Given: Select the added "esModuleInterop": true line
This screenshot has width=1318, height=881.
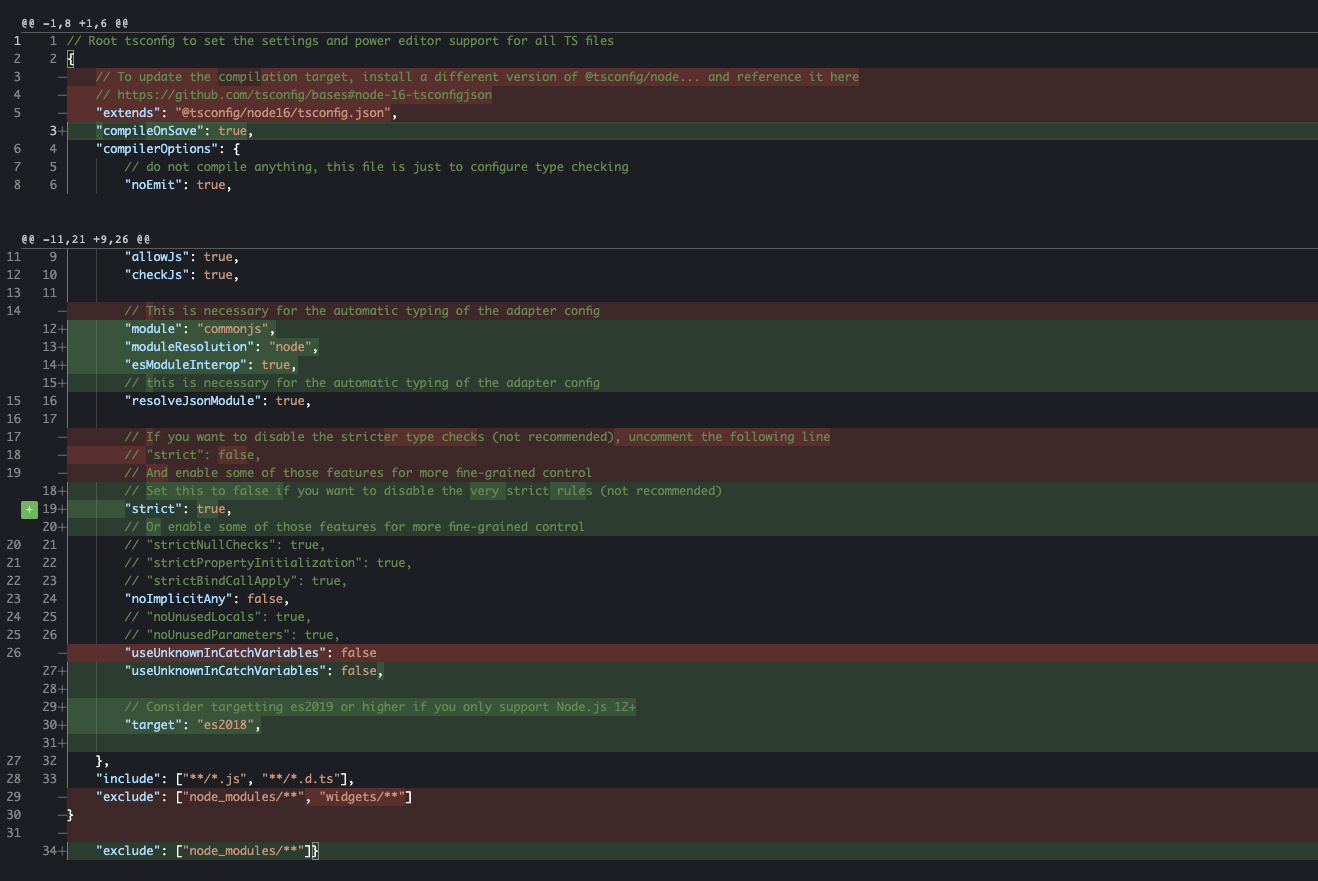Looking at the screenshot, I should pyautogui.click(x=210, y=364).
